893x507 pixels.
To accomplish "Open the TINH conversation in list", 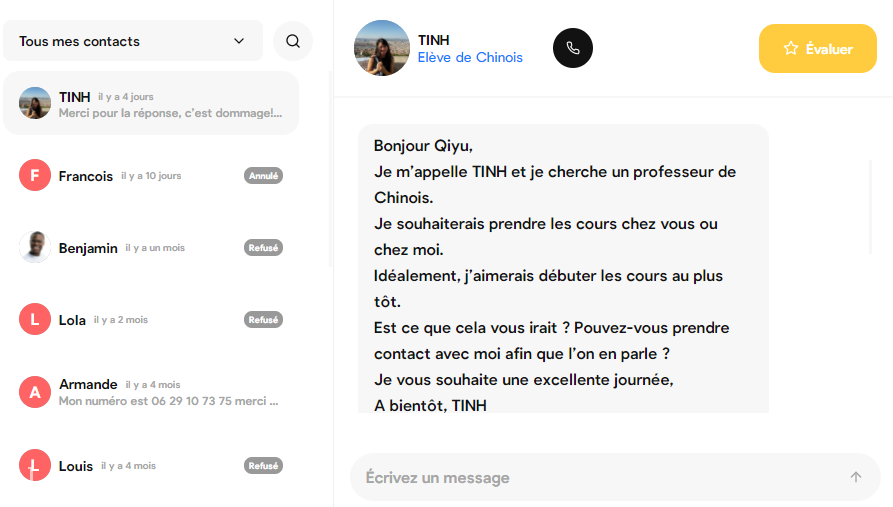I will 151,103.
